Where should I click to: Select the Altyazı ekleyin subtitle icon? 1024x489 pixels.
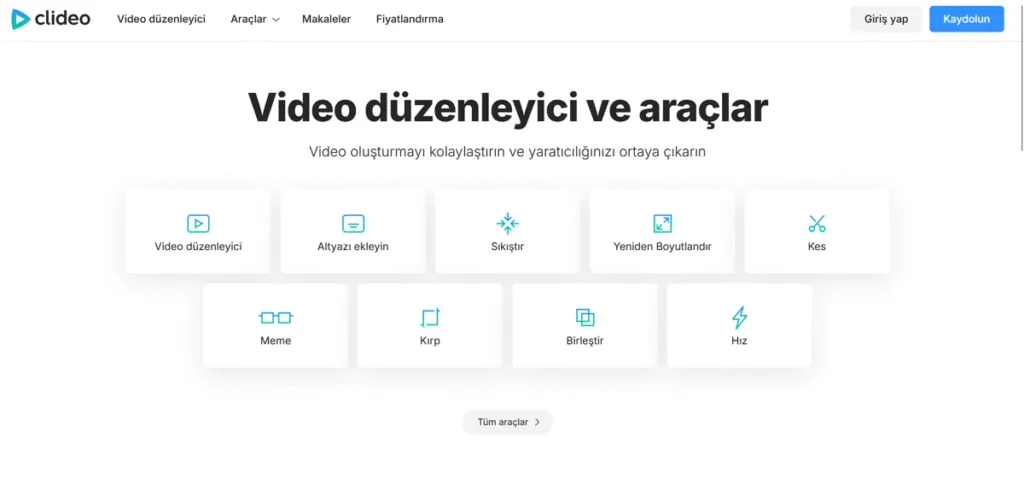pyautogui.click(x=353, y=224)
